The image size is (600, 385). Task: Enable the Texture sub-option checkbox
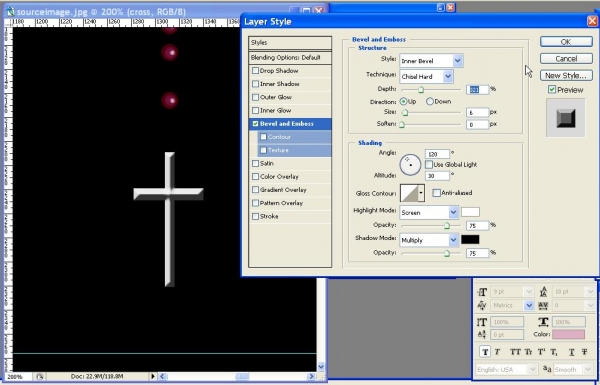[263, 150]
